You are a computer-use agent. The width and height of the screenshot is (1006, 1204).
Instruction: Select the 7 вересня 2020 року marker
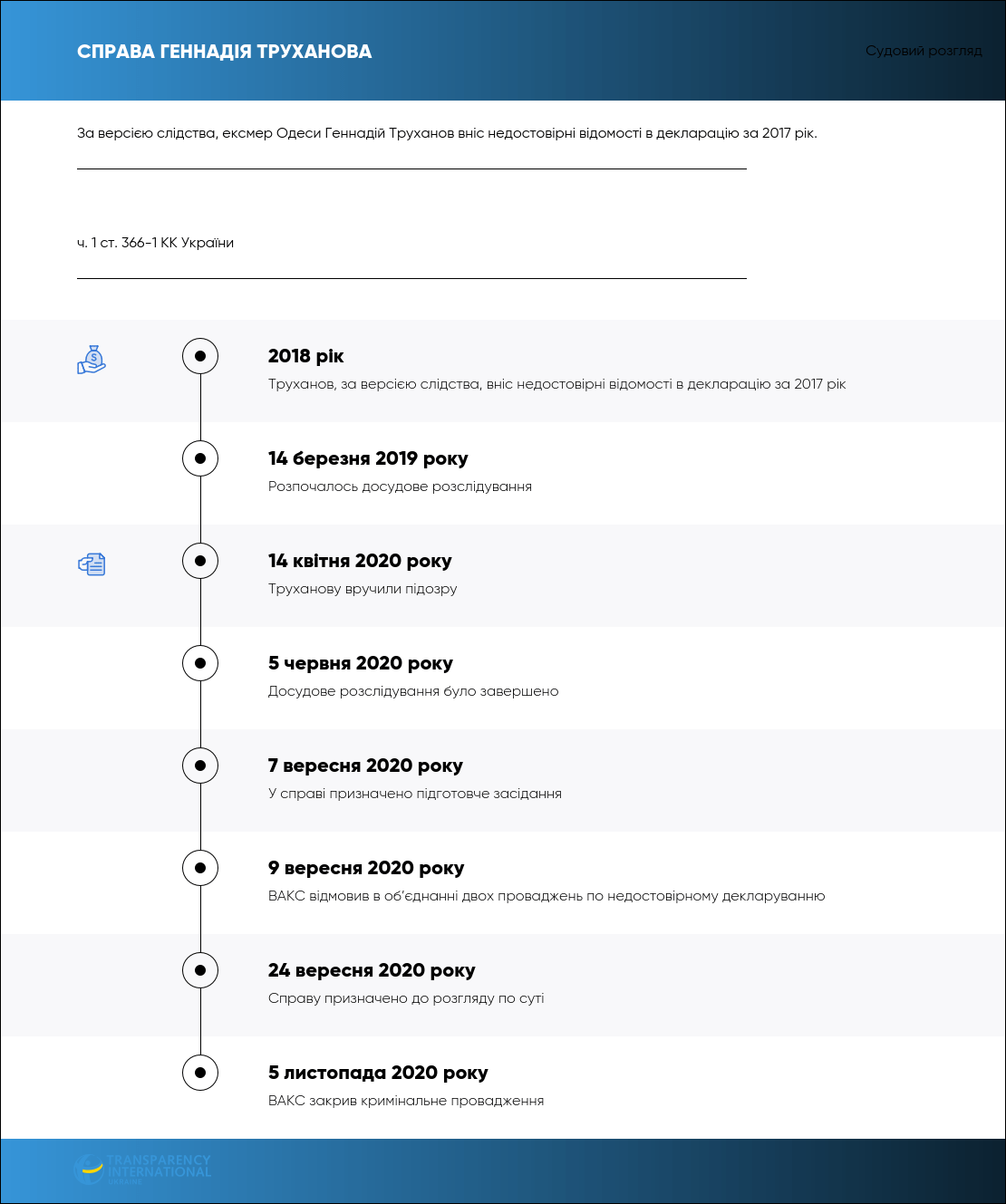point(200,766)
